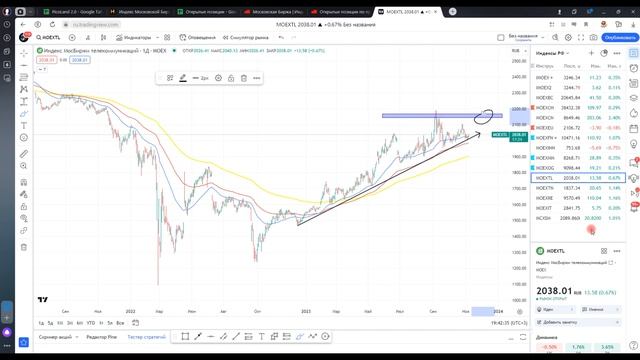This screenshot has width=640, height=360.
Task: Click the rectangle tool in bottom favorites bar
Action: point(185,336)
